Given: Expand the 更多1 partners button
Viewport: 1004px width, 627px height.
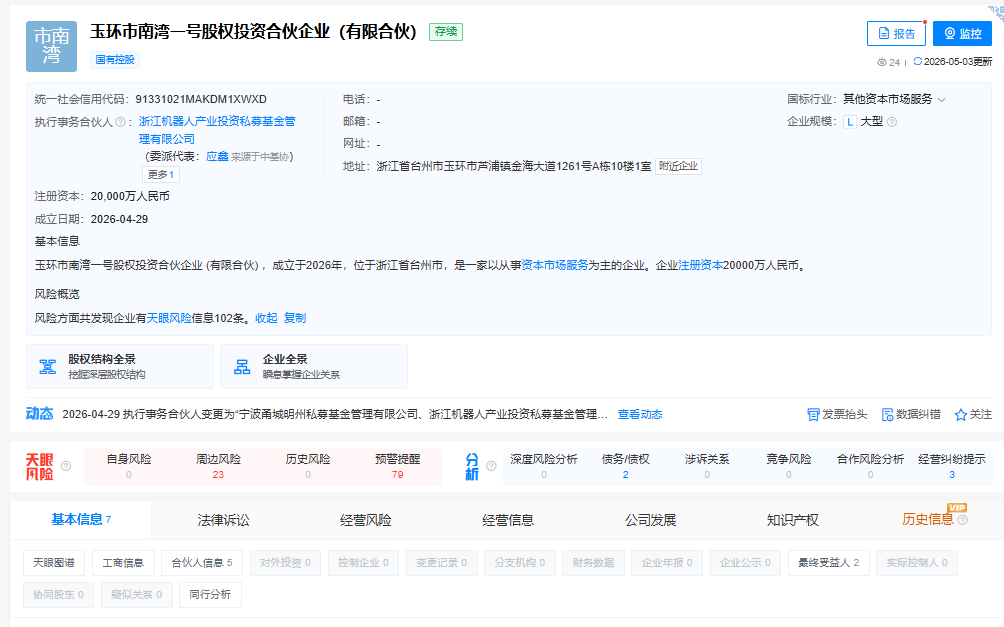Looking at the screenshot, I should point(161,174).
